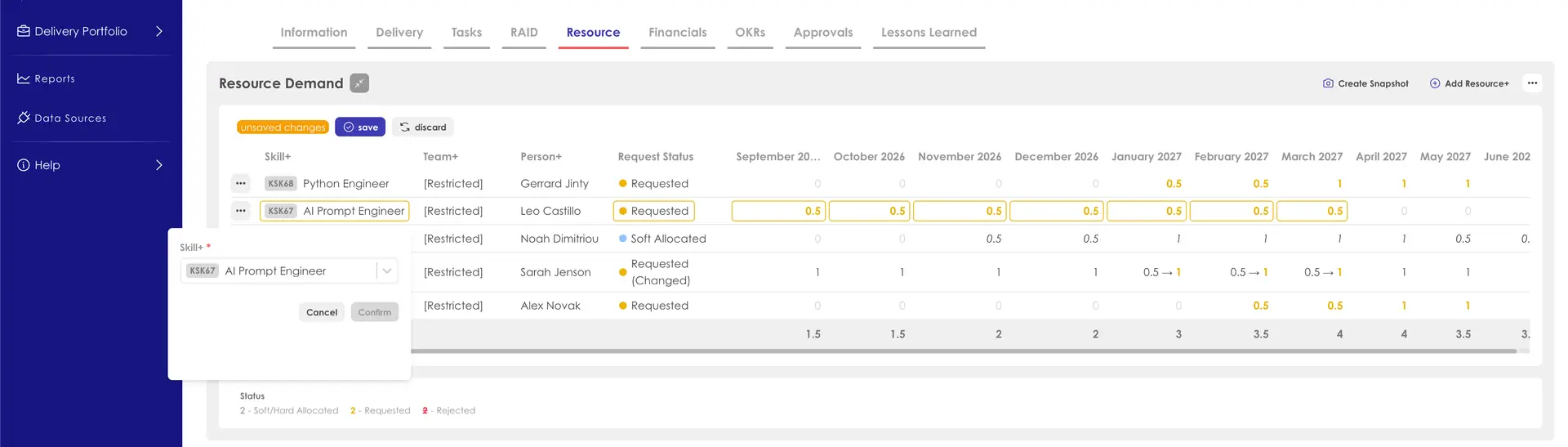The image size is (1568, 447).
Task: Edit Leo Castillo's September 2026 allocation field
Action: pyautogui.click(x=779, y=211)
